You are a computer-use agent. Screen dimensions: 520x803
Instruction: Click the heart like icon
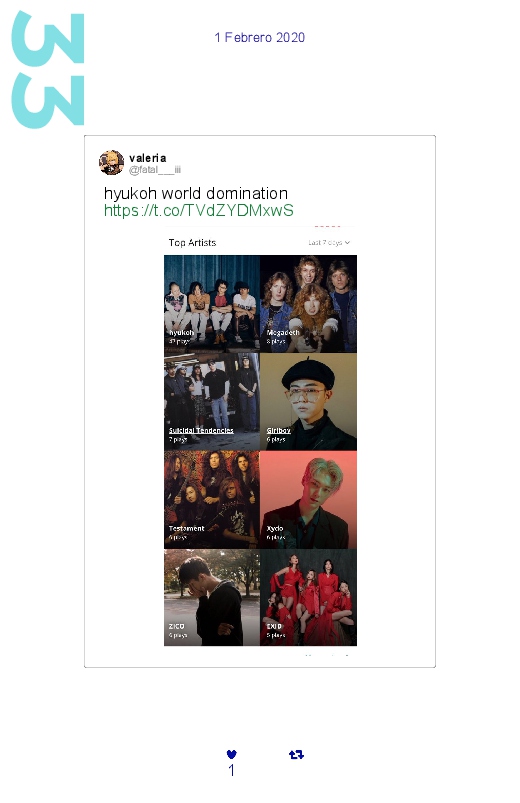tap(232, 754)
